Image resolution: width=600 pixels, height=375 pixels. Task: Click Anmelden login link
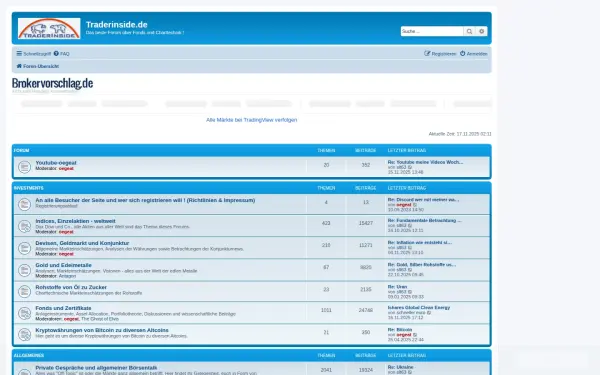pyautogui.click(x=474, y=54)
